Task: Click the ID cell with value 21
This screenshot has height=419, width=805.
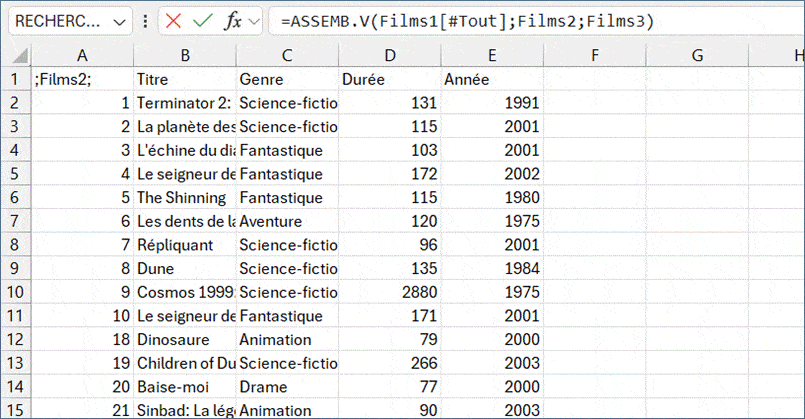Action: (82, 410)
